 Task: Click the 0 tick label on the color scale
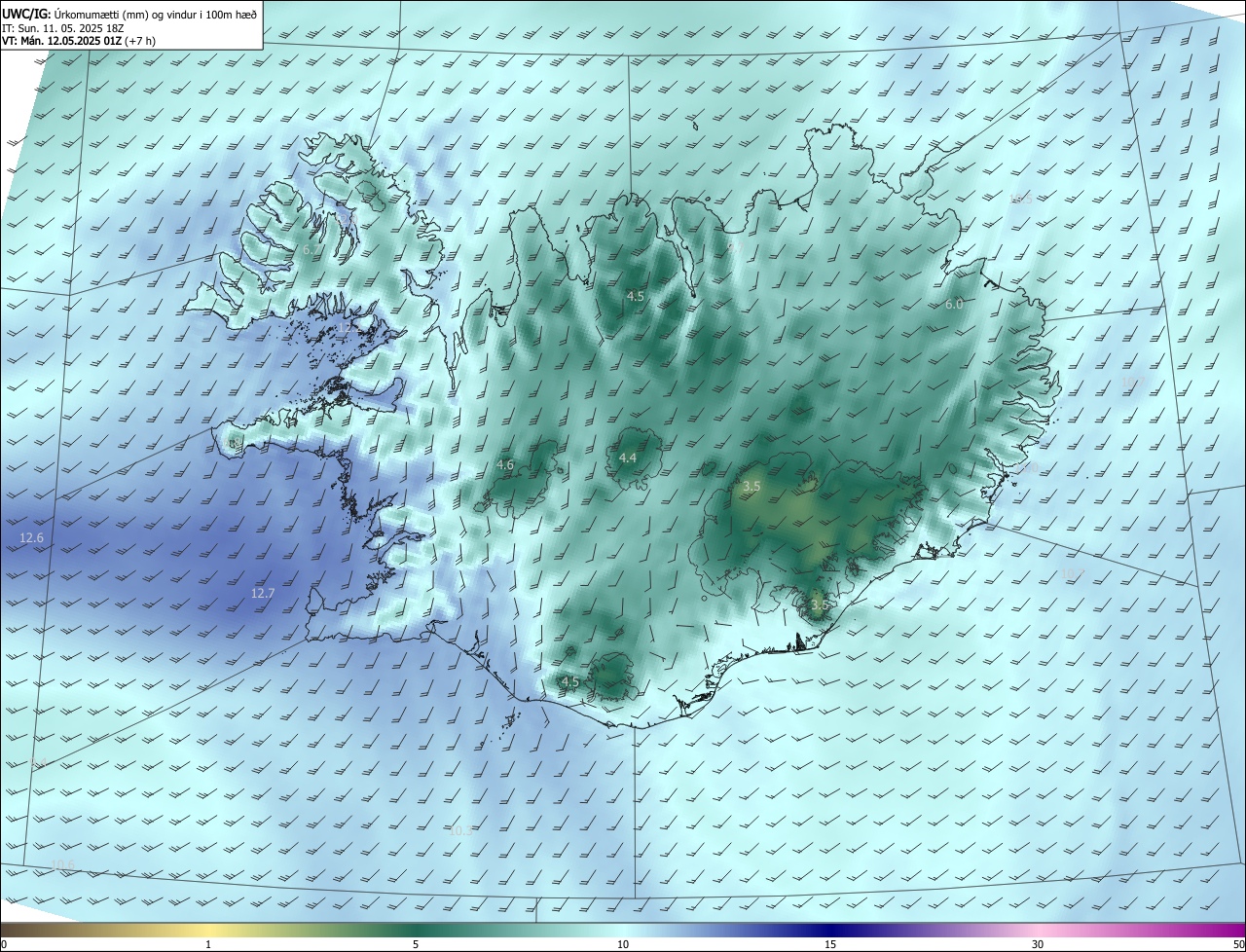(4, 944)
